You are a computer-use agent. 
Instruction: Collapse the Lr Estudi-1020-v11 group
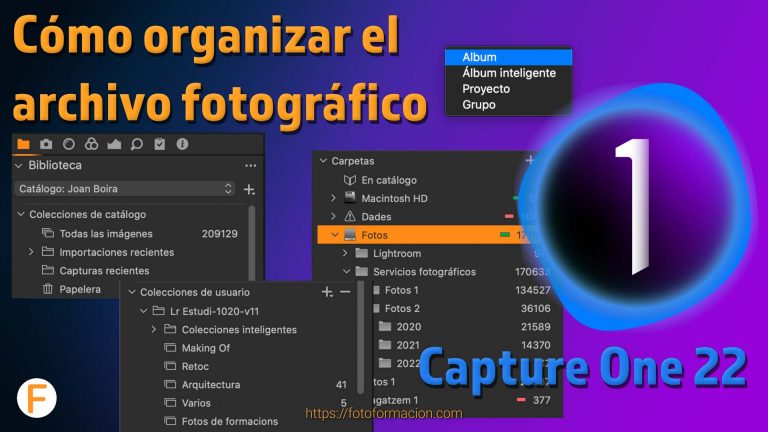click(144, 311)
